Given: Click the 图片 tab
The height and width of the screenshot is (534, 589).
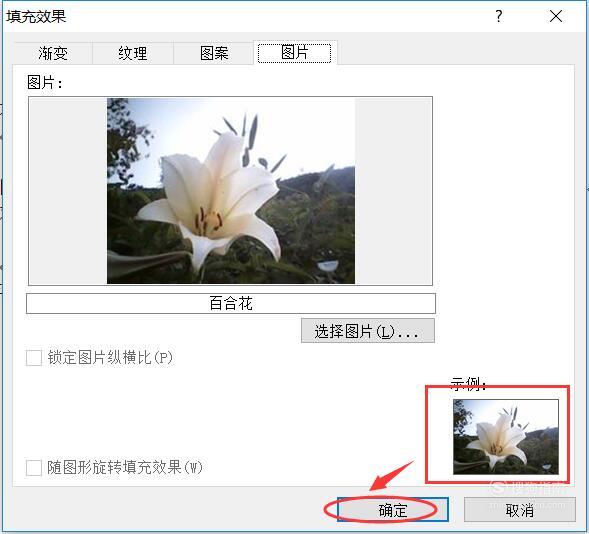Looking at the screenshot, I should click(x=295, y=53).
